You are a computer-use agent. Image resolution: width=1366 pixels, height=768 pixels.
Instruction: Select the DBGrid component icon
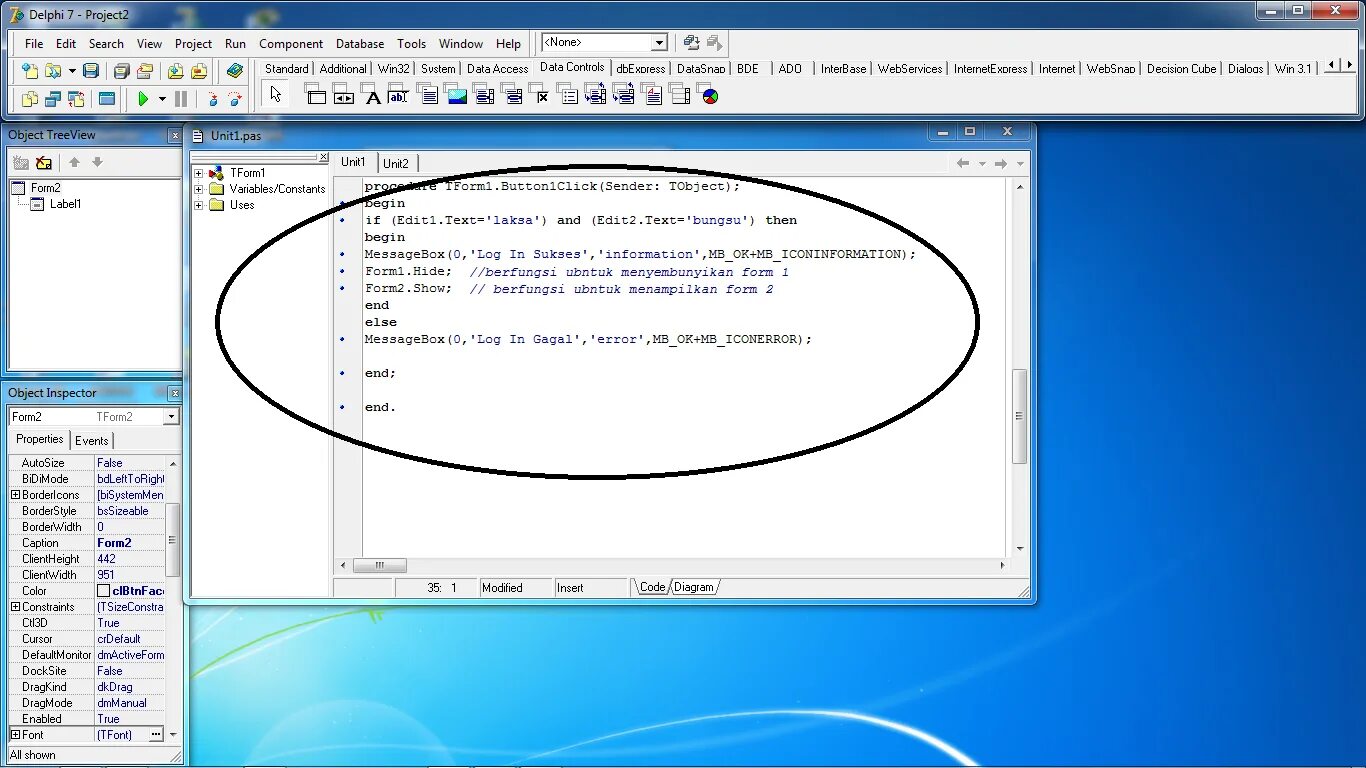pyautogui.click(x=315, y=95)
